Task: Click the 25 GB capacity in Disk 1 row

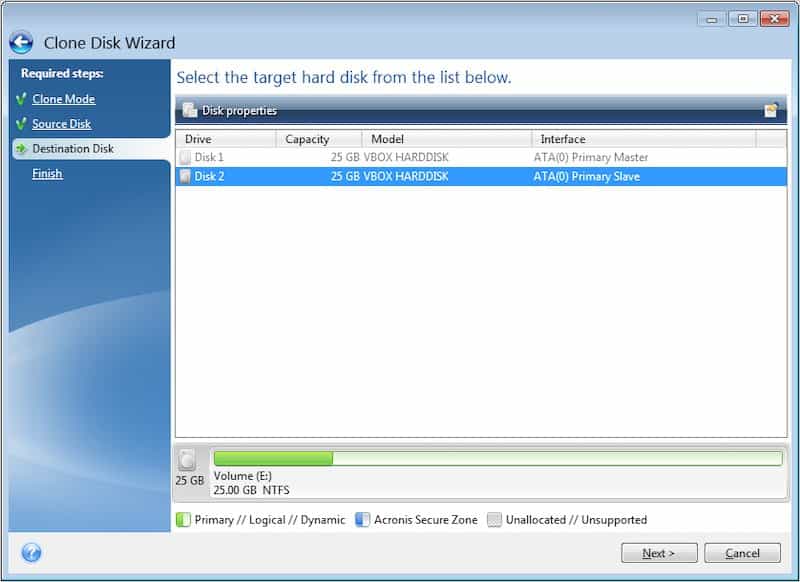Action: (345, 157)
